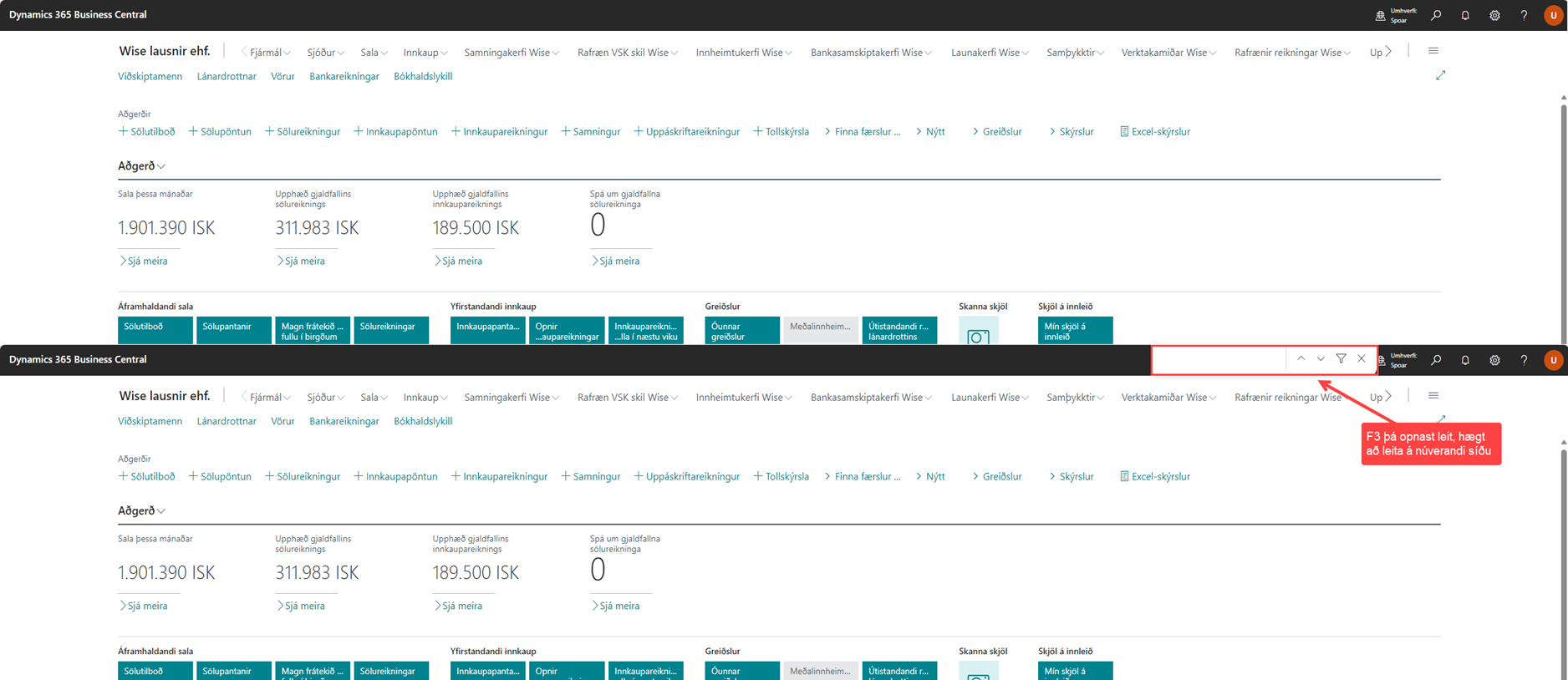Type in the page search input field
Viewport: 1568px width, 680px height.
point(1219,360)
